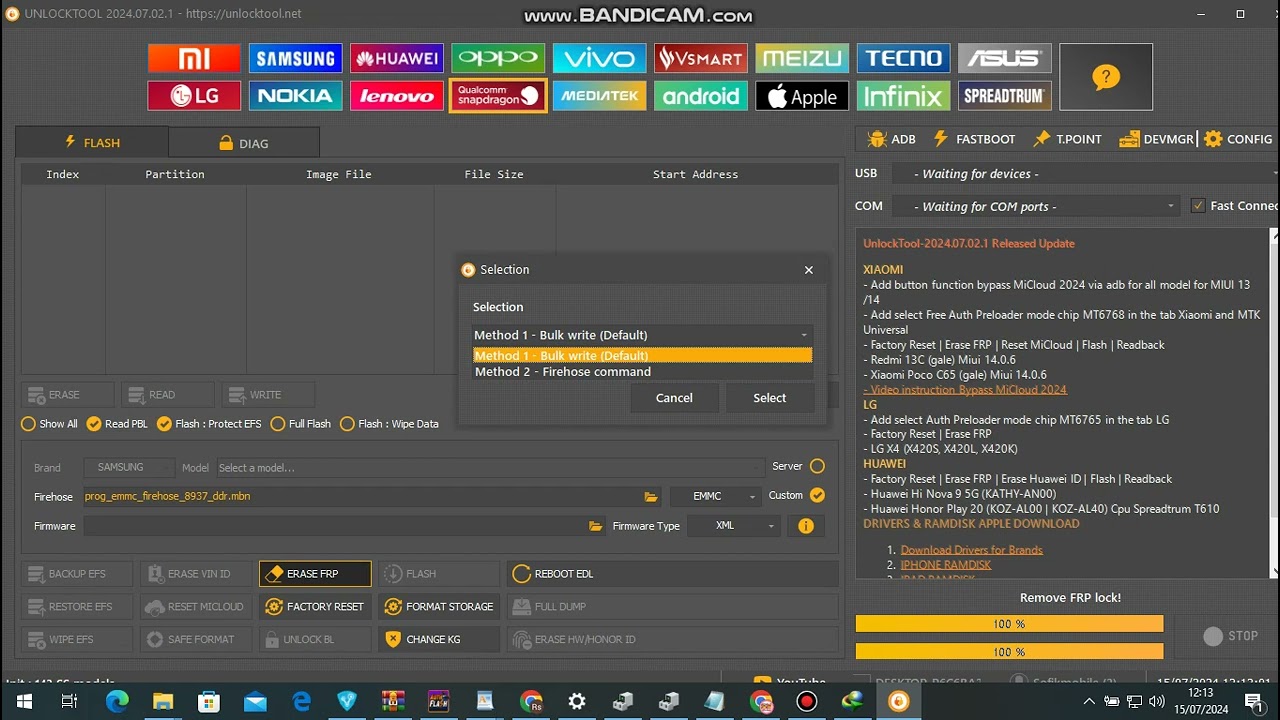Click the upper 100 % progress bar
The image size is (1280, 720).
[x=1009, y=624]
